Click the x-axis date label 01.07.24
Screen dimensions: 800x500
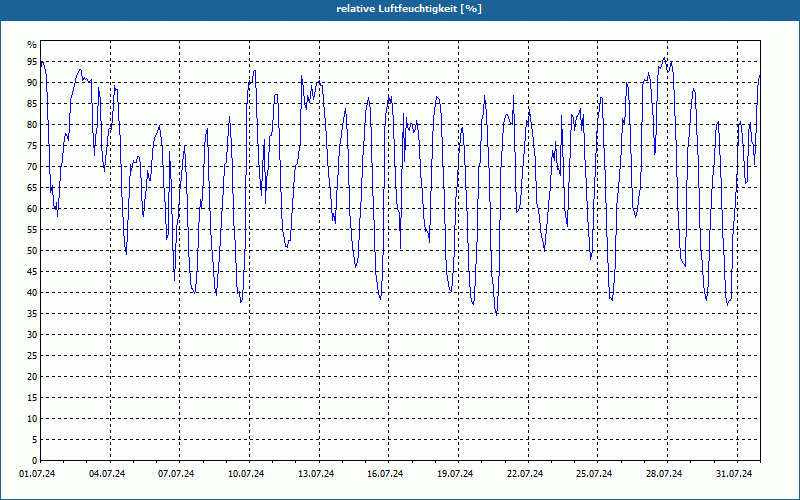coord(37,474)
